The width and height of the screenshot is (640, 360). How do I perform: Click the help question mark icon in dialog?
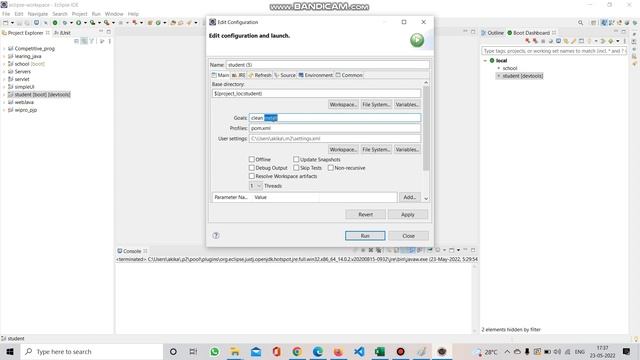[216, 236]
